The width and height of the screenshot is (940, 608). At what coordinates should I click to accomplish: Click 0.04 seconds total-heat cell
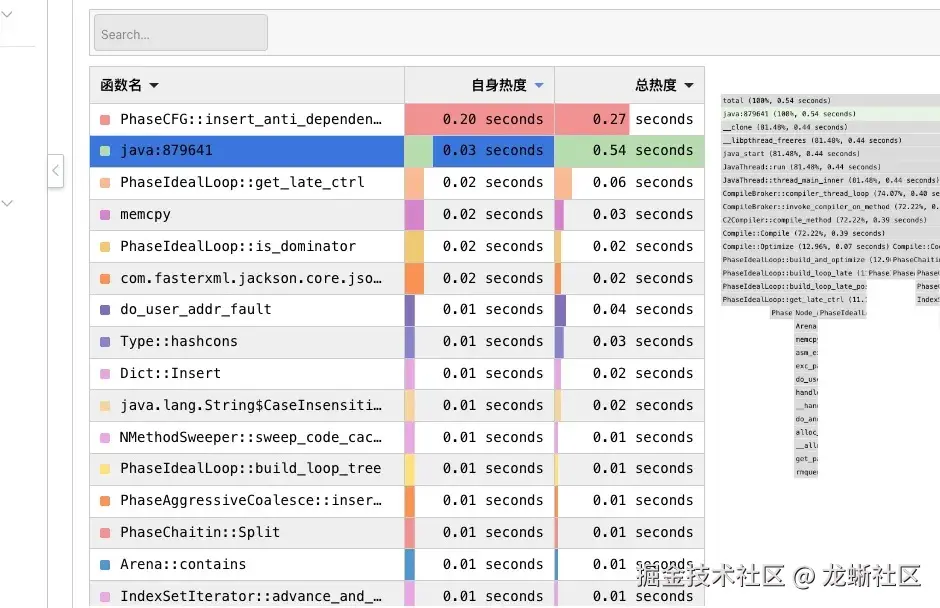[629, 309]
